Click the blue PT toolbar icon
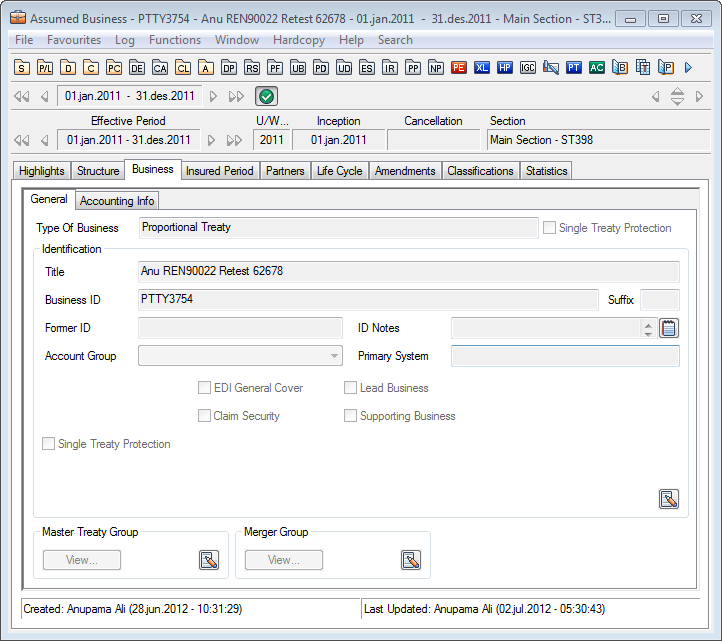 tap(574, 68)
